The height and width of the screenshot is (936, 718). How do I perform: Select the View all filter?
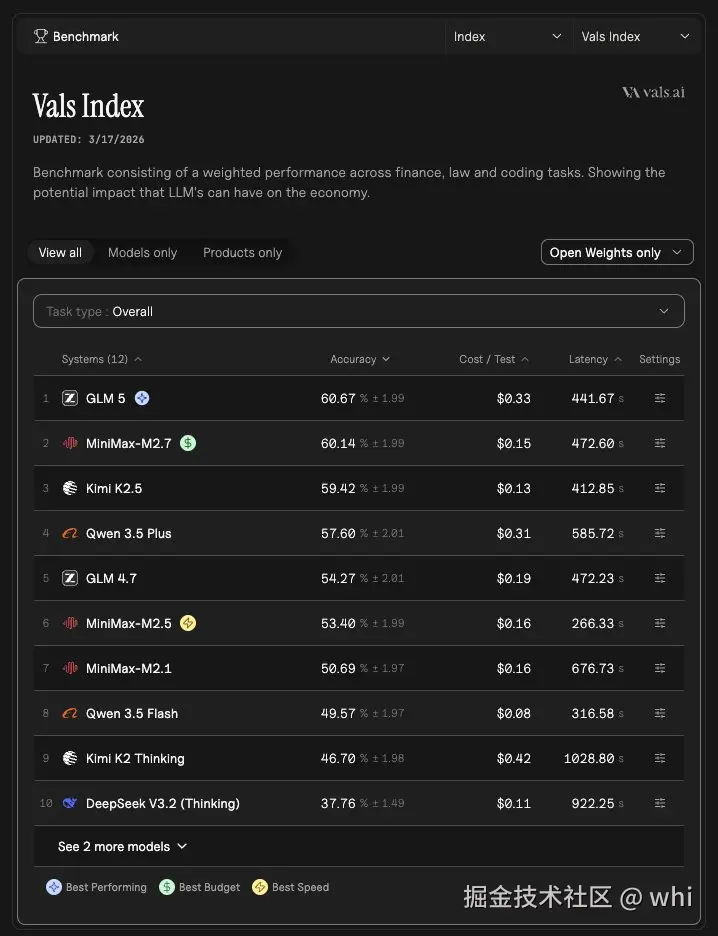[x=60, y=253]
